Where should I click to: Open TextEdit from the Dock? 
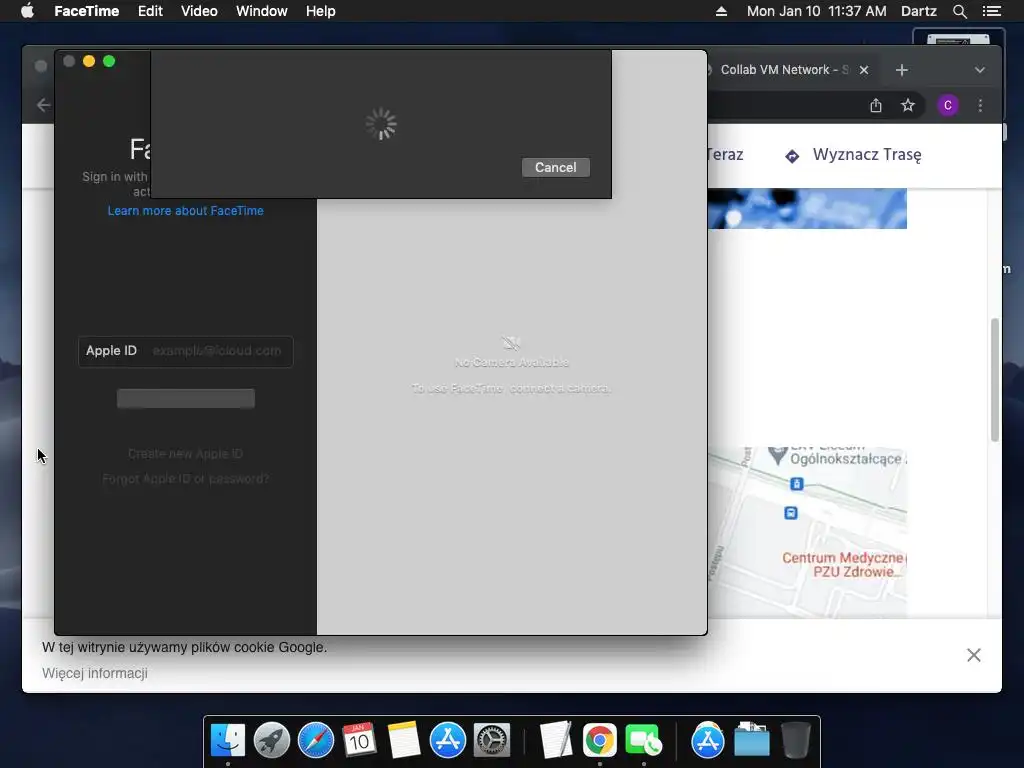556,740
